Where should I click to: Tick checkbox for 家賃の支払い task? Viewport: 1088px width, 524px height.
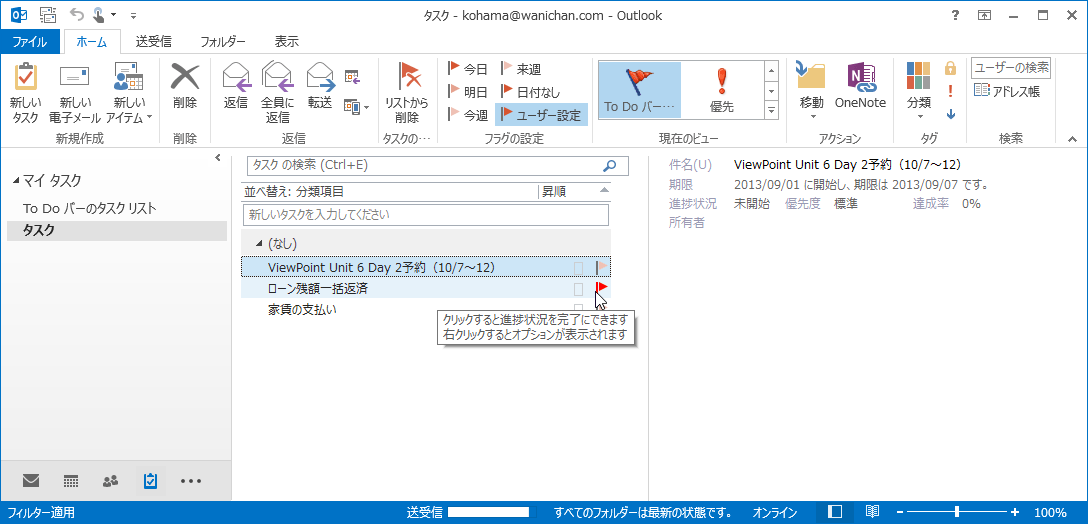(578, 310)
